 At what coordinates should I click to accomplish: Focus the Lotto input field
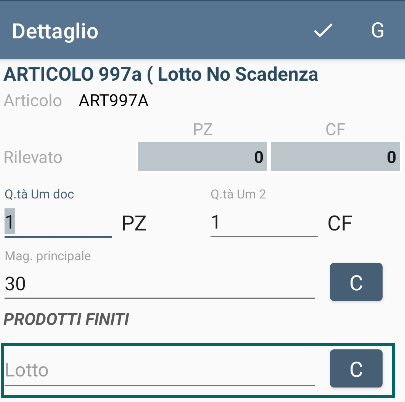(x=160, y=370)
